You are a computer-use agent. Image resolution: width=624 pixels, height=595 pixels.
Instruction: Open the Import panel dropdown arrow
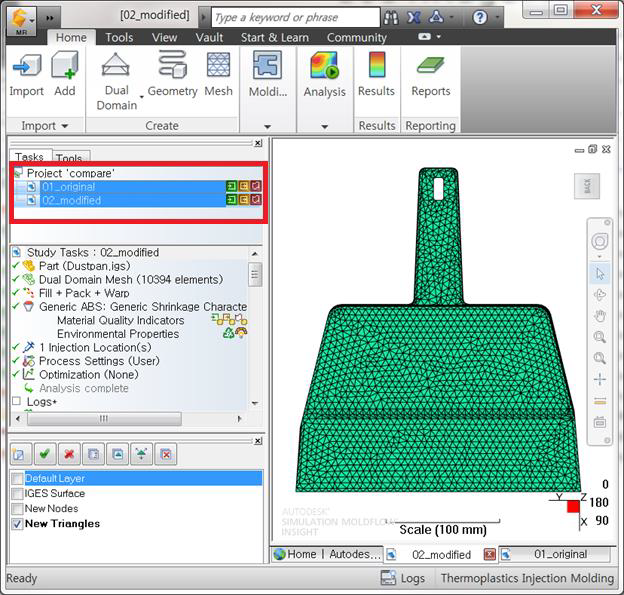pos(65,126)
